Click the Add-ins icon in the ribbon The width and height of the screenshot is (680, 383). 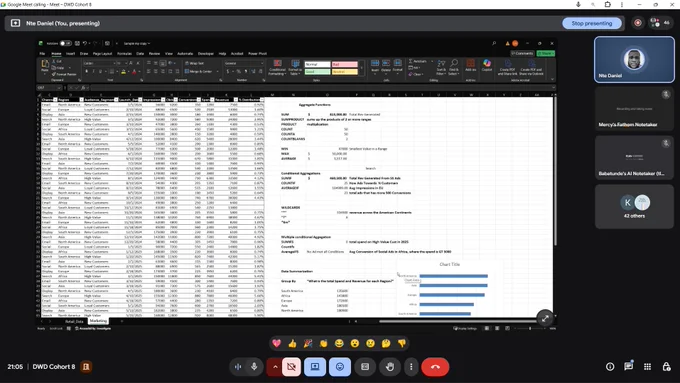pos(471,66)
